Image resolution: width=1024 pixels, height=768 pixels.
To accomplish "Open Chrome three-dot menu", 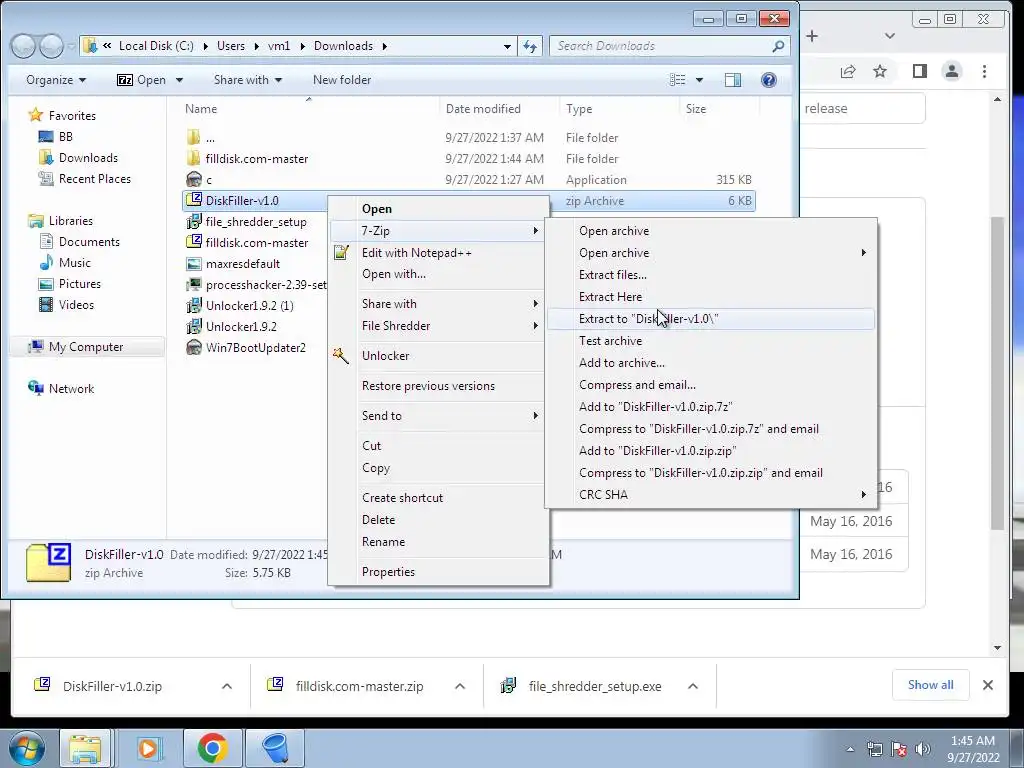I will click(x=984, y=71).
